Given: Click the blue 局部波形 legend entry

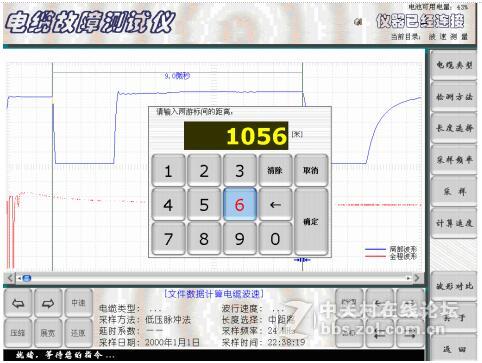Looking at the screenshot, I should click(391, 249).
